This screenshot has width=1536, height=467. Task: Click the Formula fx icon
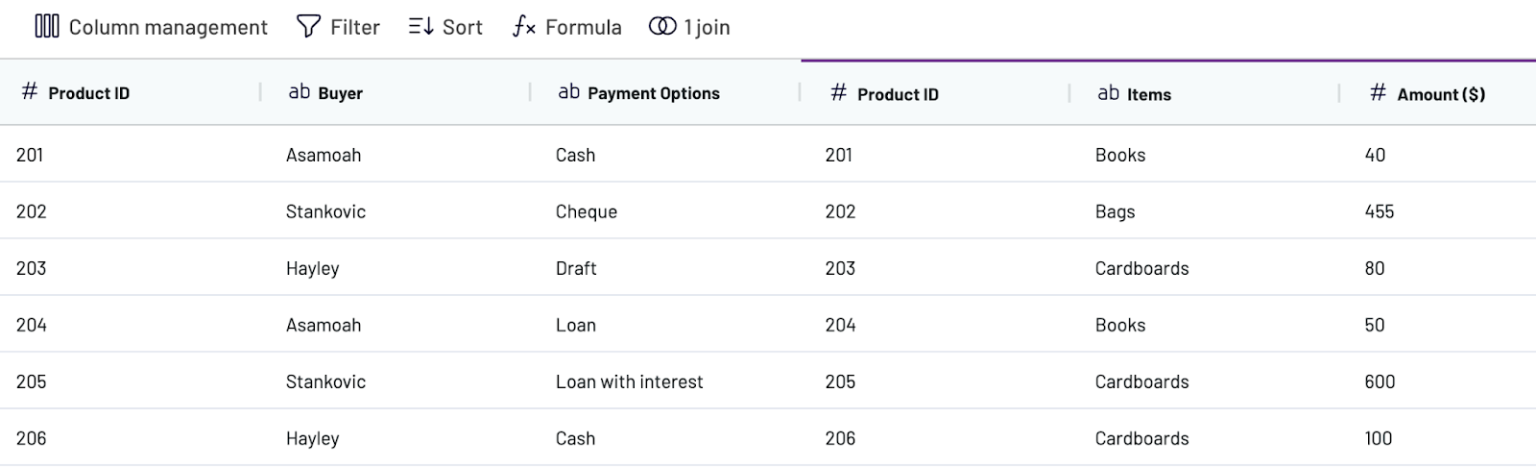(x=524, y=27)
